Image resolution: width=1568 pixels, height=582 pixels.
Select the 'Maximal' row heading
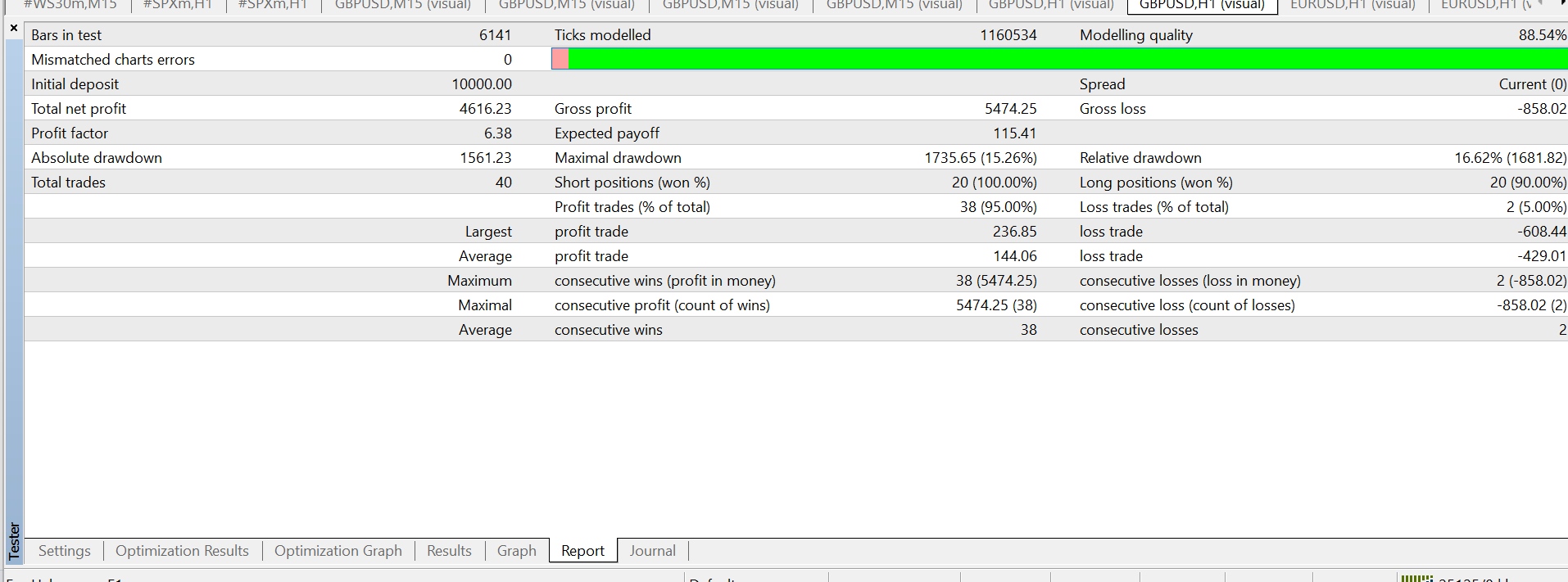[485, 305]
